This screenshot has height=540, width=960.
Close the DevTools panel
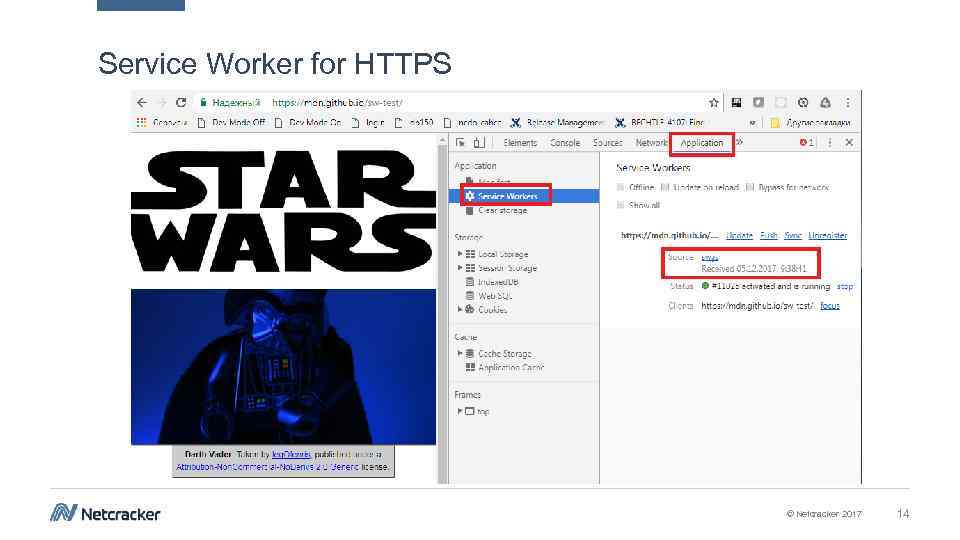pos(849,143)
